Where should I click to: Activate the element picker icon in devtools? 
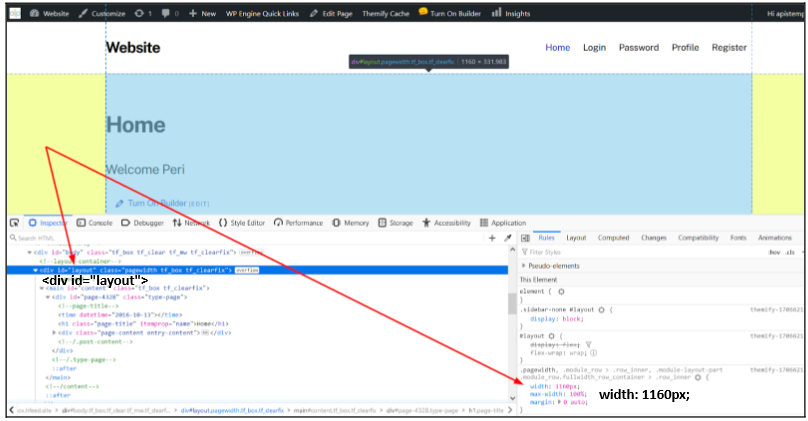14,223
